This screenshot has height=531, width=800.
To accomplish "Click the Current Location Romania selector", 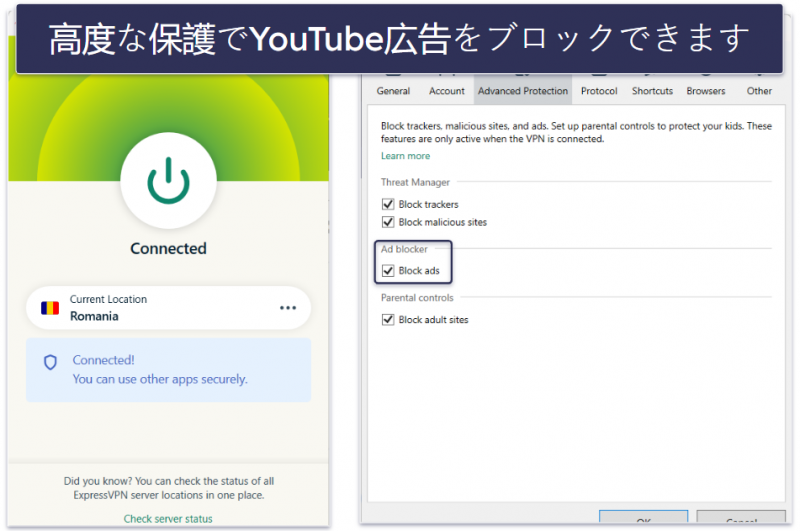I will tap(168, 308).
